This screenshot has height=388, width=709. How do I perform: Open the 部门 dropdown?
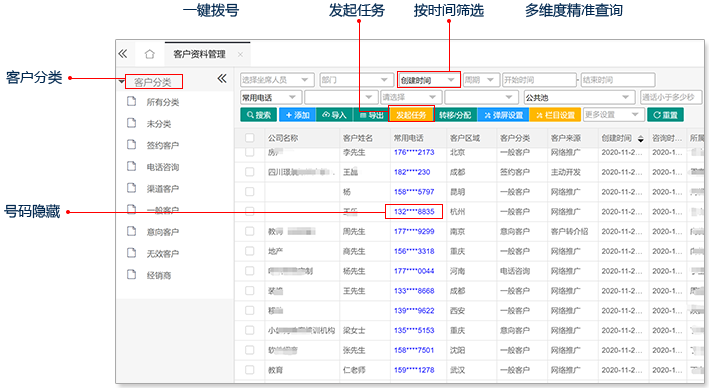[356, 80]
